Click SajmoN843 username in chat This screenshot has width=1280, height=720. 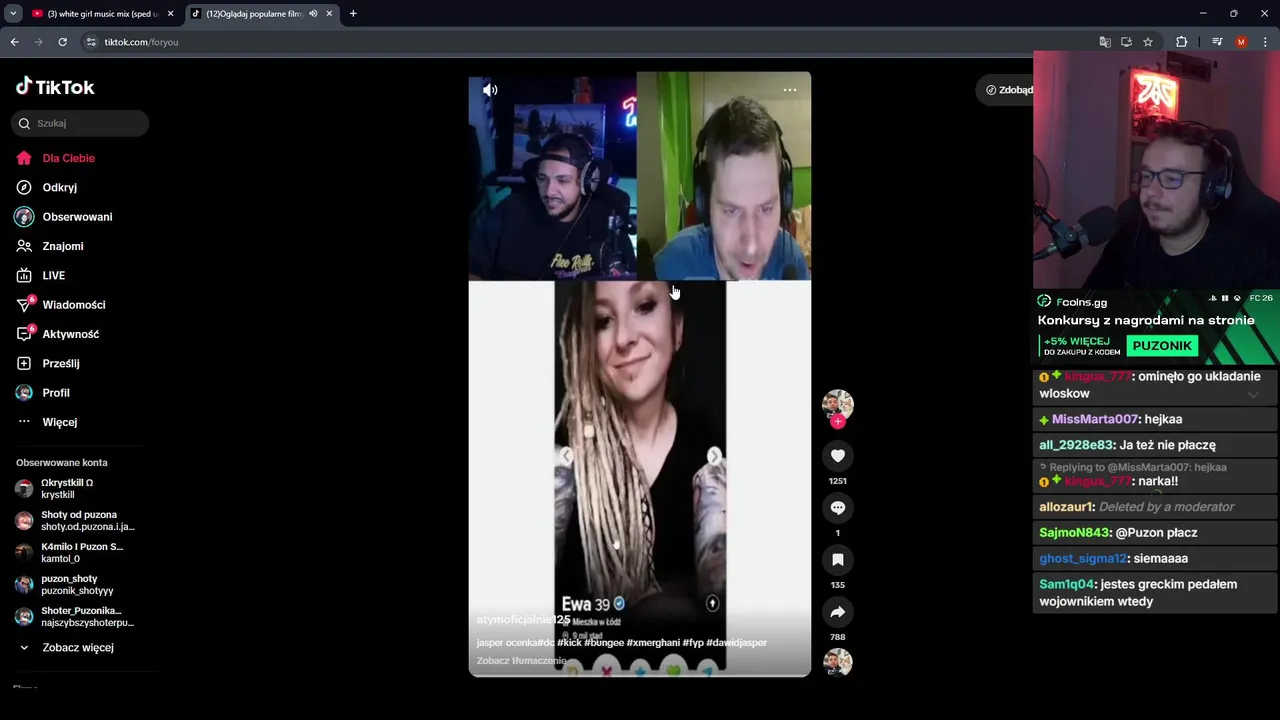pyautogui.click(x=1075, y=533)
